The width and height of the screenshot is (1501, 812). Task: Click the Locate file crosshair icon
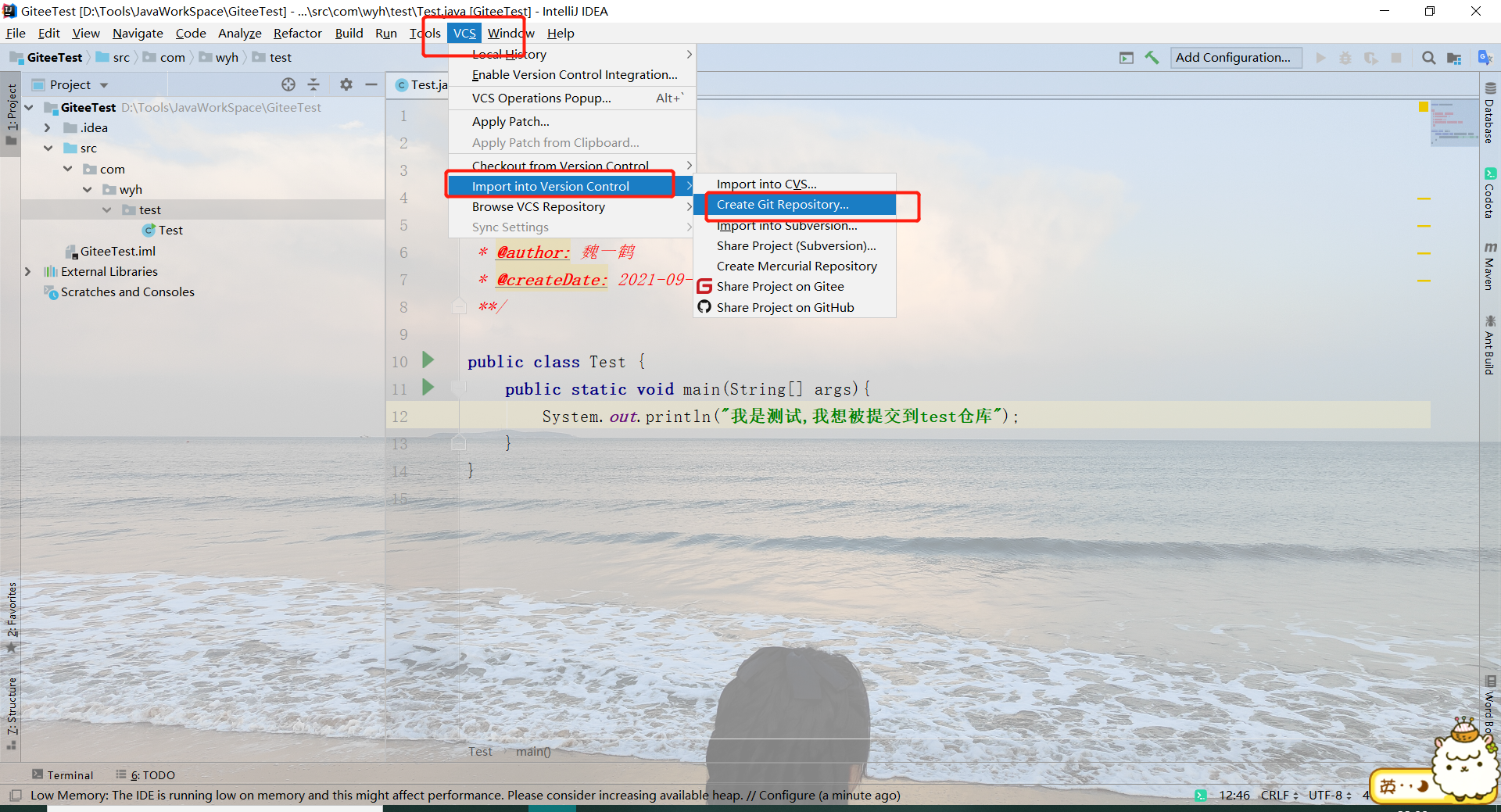coord(288,84)
